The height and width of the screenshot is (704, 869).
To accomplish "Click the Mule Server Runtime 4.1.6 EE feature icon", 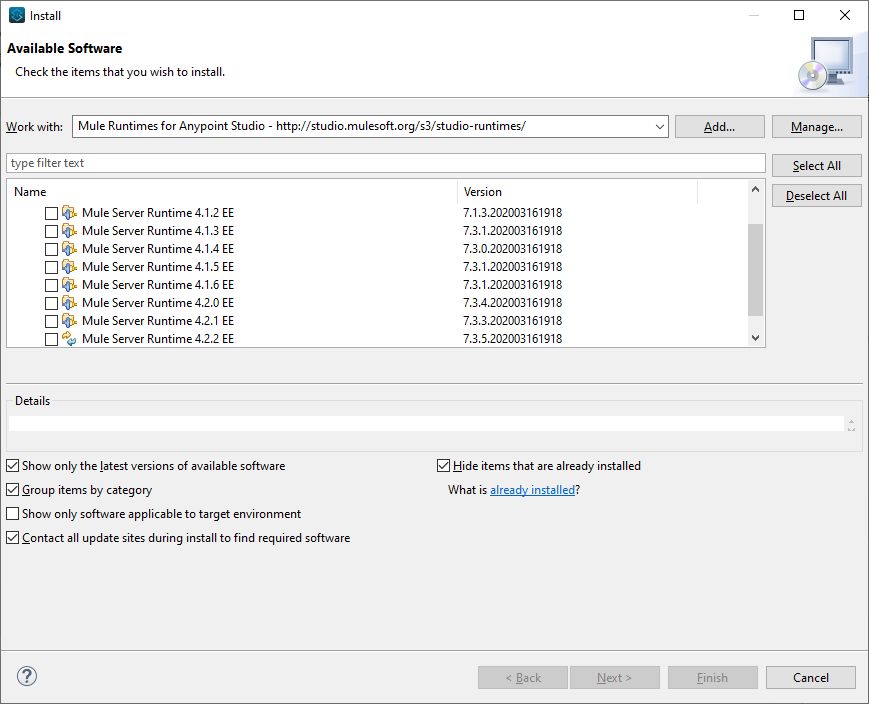I will 69,285.
